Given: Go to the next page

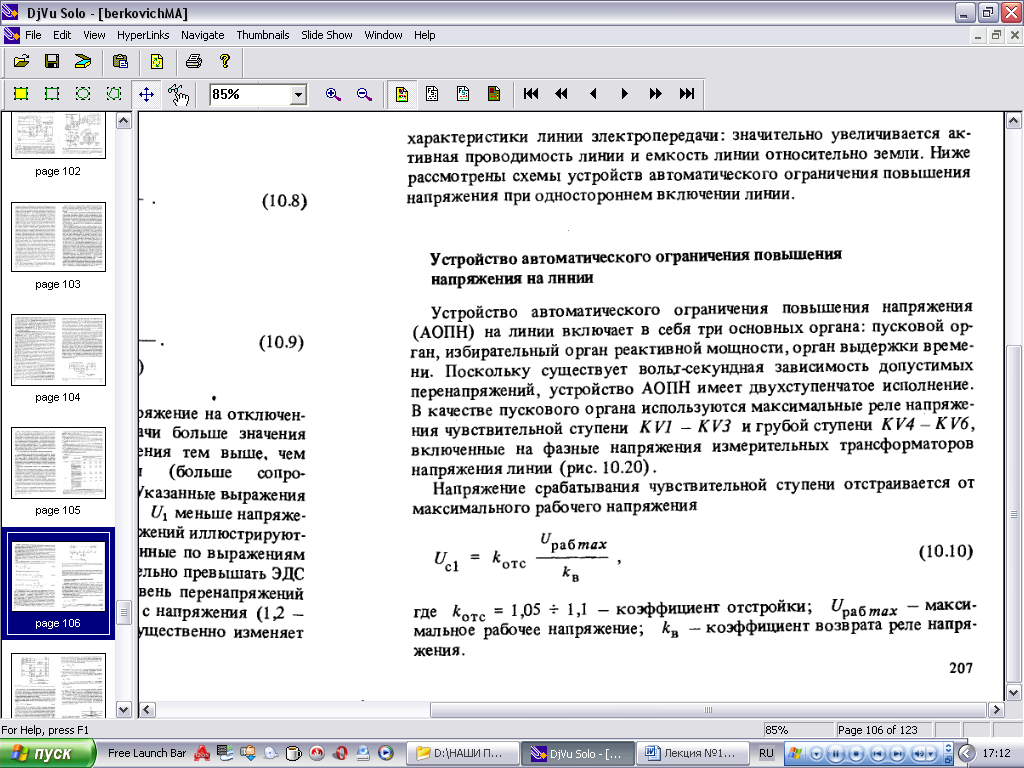Looking at the screenshot, I should click(624, 94).
